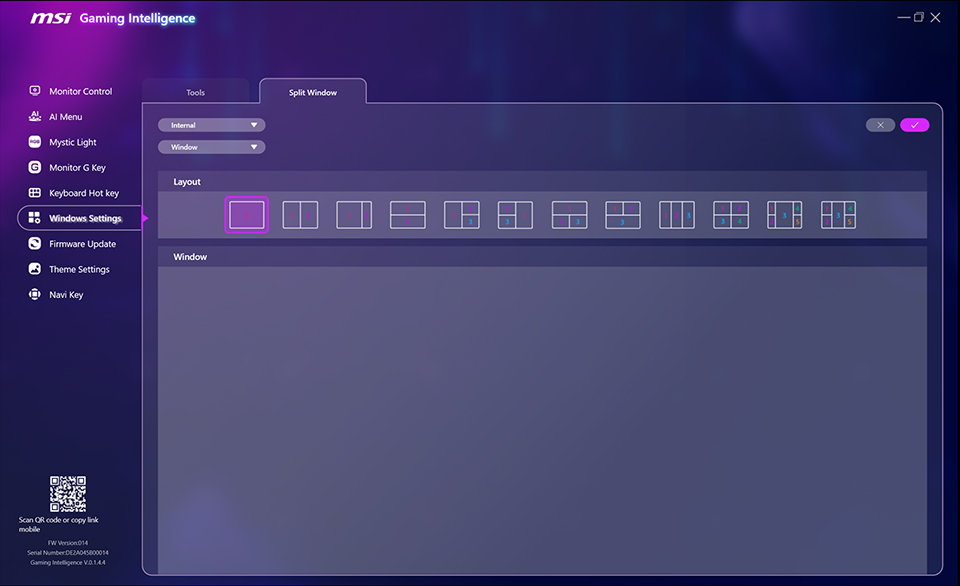Cancel using the gray X button
Image resolution: width=960 pixels, height=586 pixels.
[880, 124]
